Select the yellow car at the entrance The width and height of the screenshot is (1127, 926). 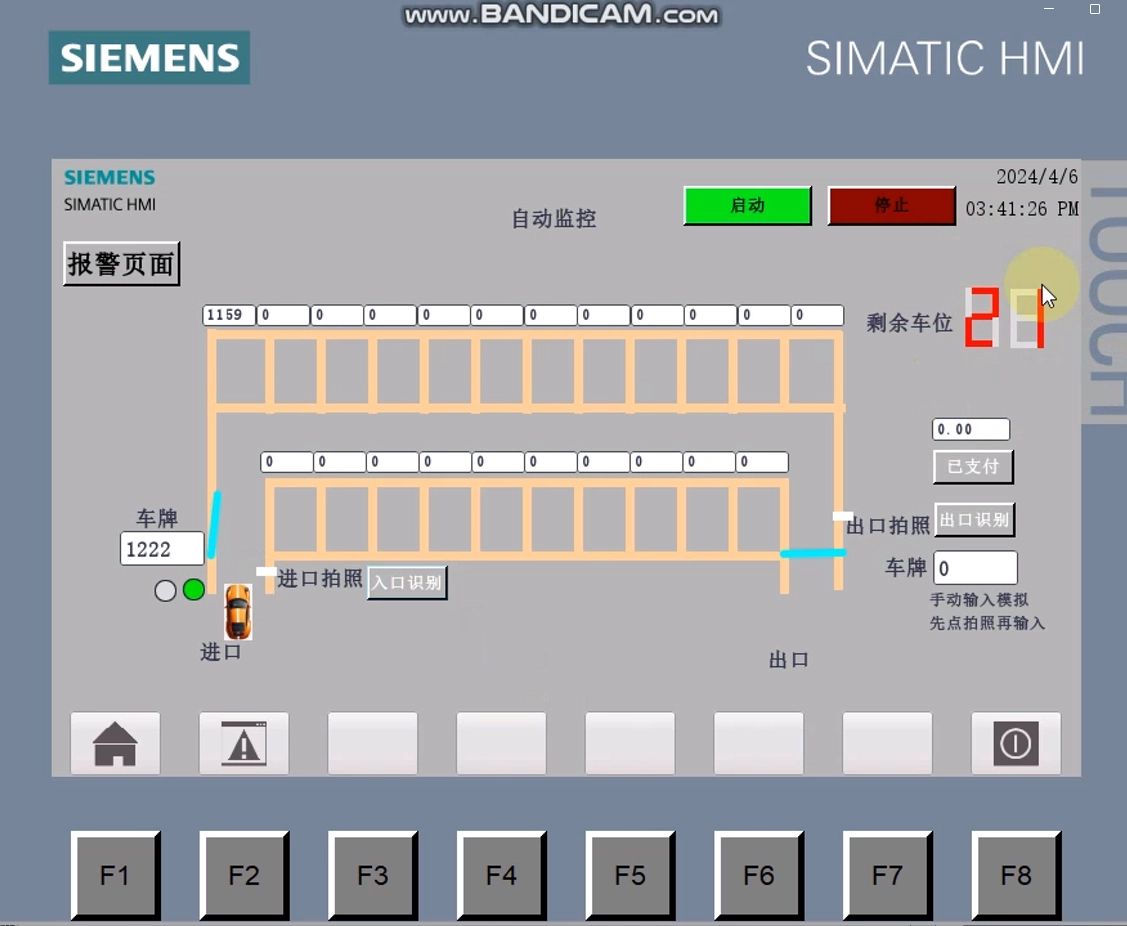click(239, 612)
